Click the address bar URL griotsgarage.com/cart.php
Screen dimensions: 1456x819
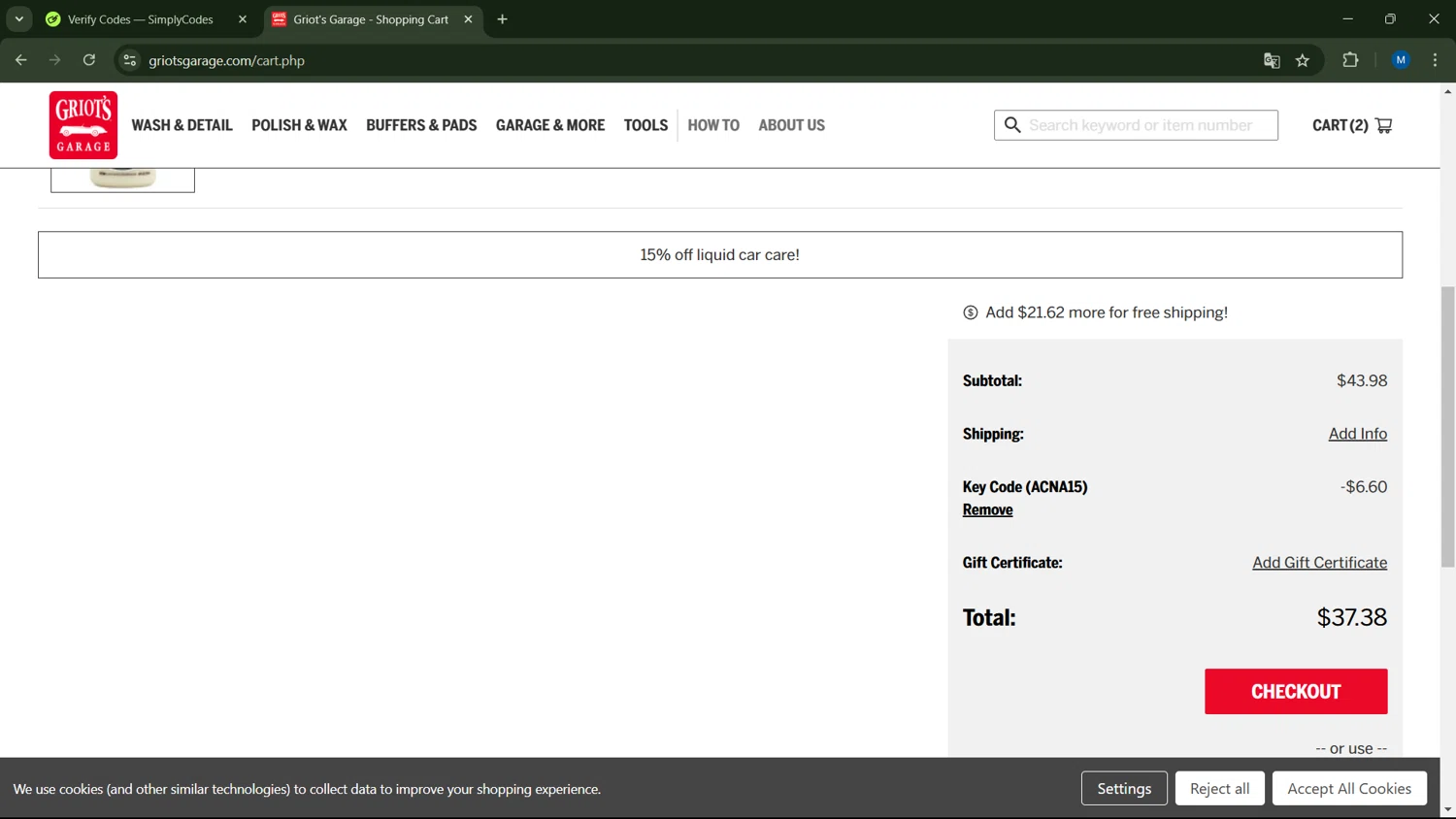pos(227,60)
